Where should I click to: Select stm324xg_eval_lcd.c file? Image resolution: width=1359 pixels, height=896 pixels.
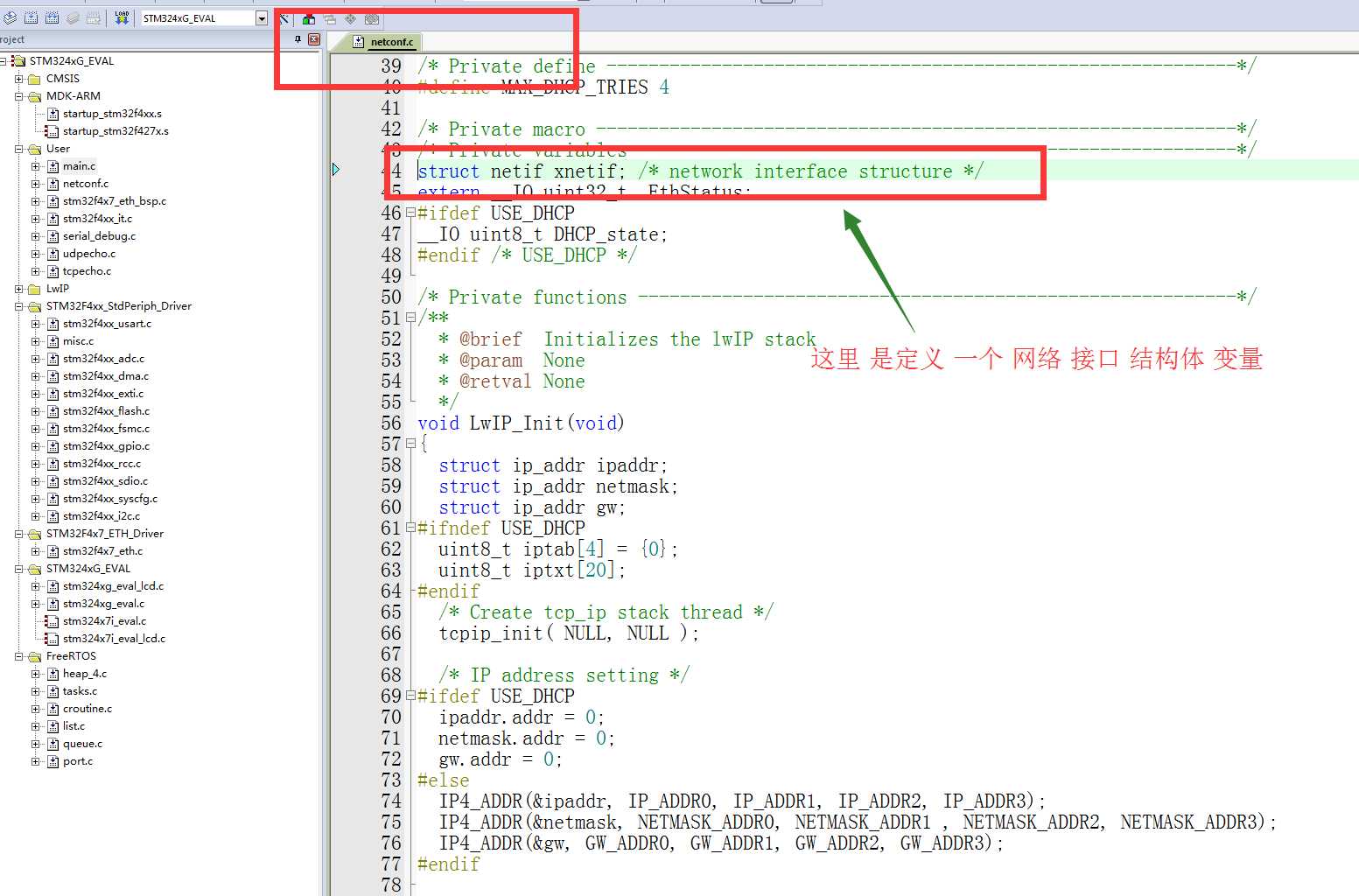click(x=113, y=586)
